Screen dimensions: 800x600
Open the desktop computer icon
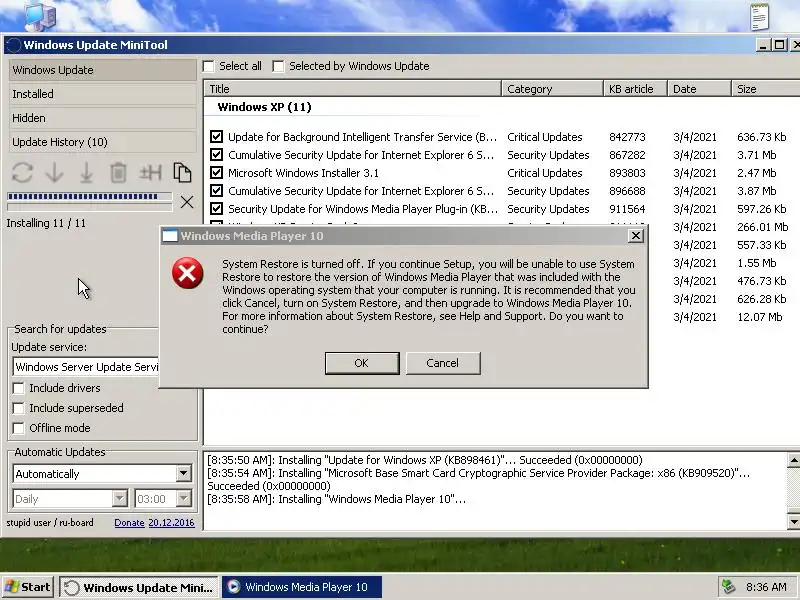click(40, 15)
